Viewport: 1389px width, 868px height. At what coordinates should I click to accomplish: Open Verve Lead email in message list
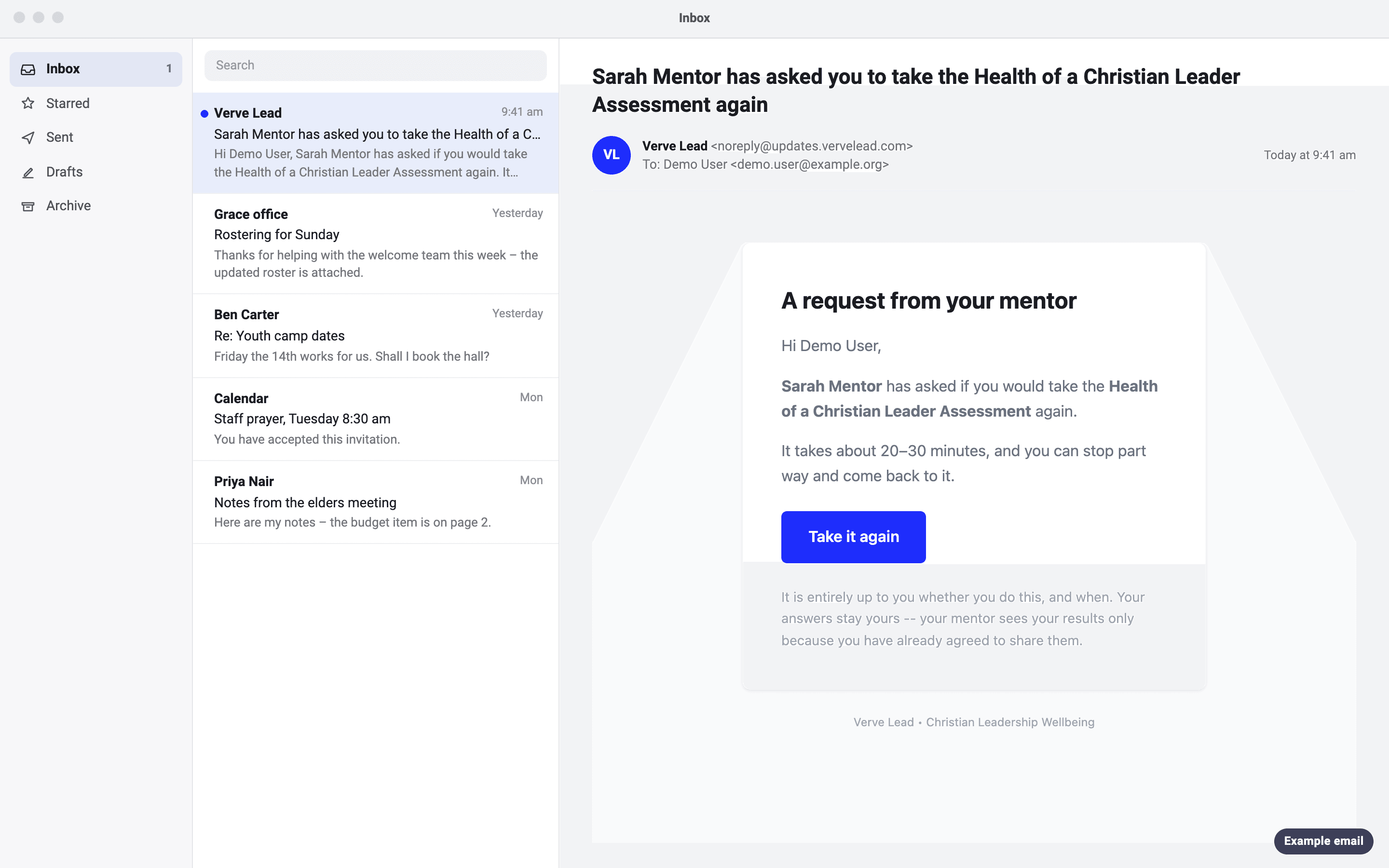[x=375, y=143]
